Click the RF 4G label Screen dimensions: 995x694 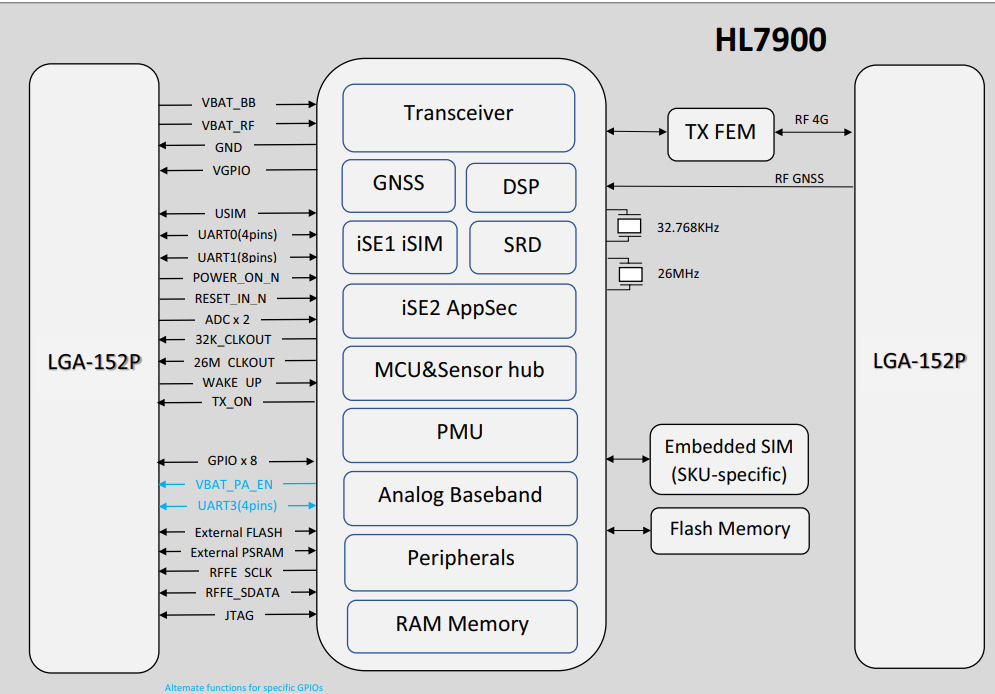[812, 120]
